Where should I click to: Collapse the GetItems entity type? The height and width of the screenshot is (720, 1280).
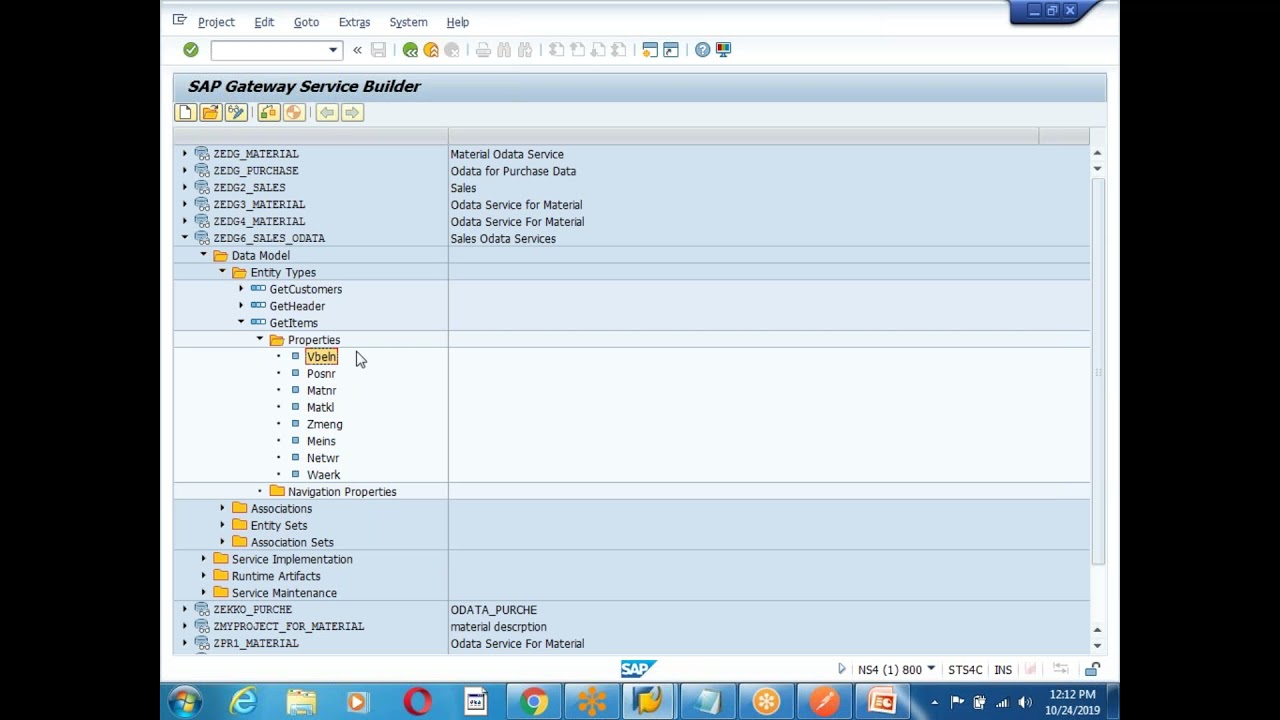[241, 323]
